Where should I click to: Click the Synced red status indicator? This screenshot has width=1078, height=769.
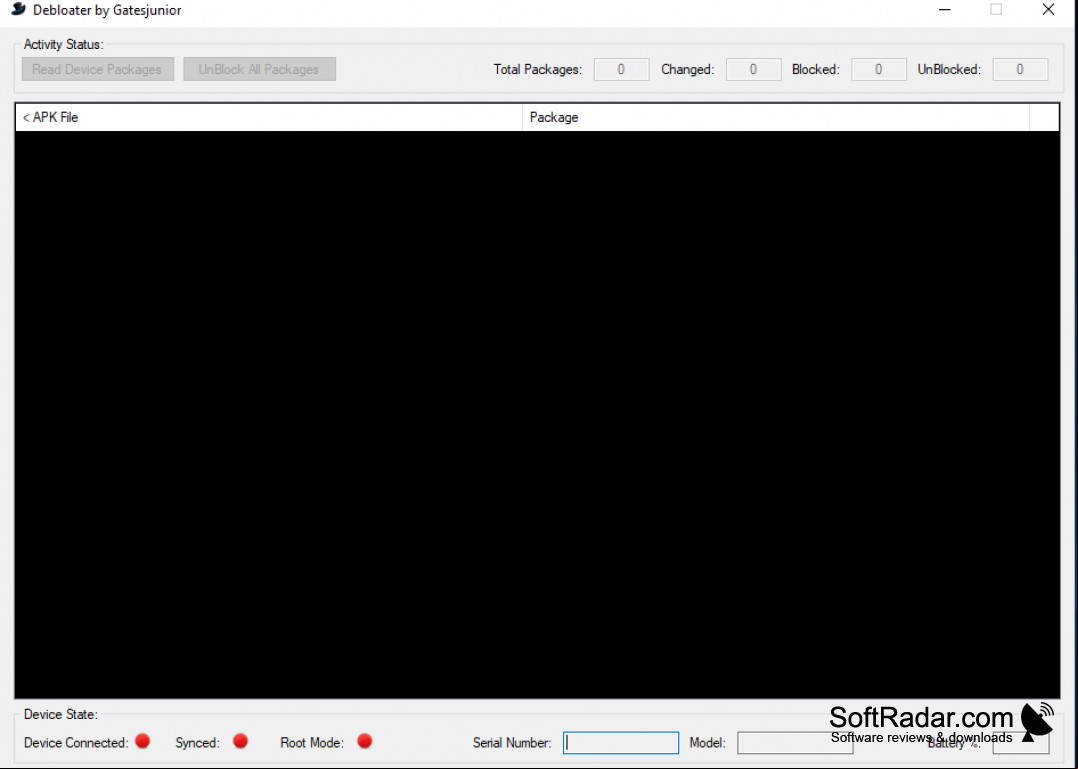pyautogui.click(x=240, y=741)
